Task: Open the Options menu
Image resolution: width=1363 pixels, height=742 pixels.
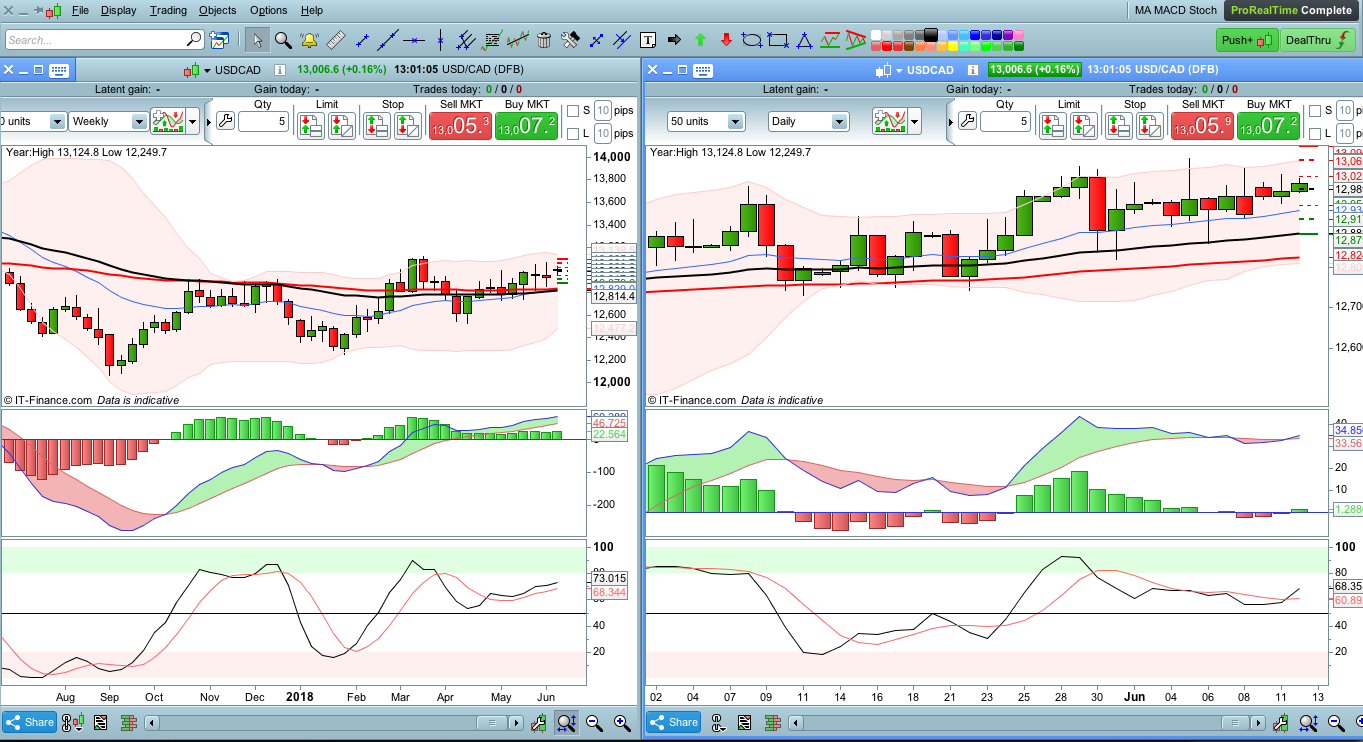Action: point(269,10)
